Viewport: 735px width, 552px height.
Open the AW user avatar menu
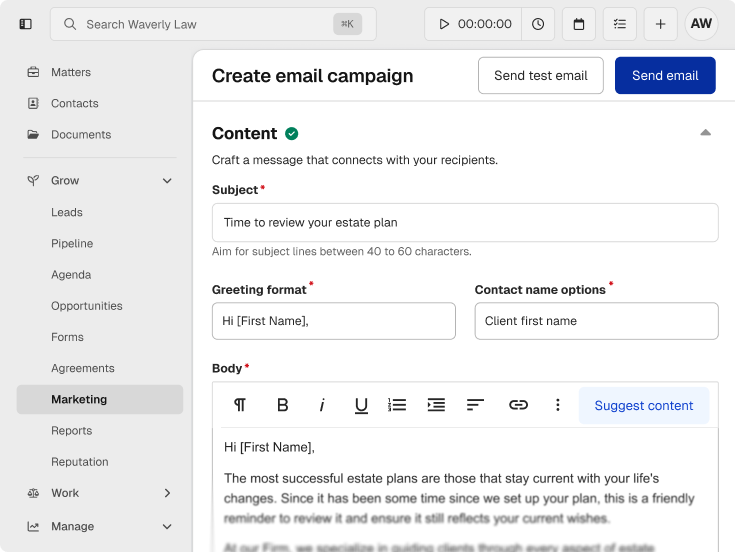click(701, 24)
